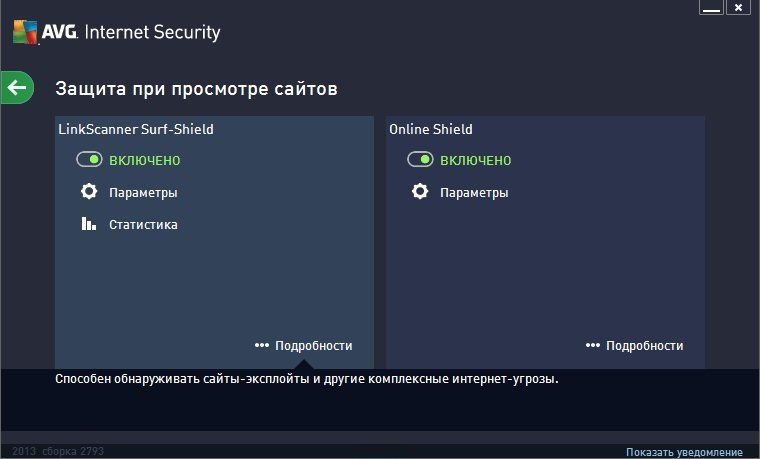Minimize the AVG Internet Security window
The image size is (760, 459).
(712, 8)
